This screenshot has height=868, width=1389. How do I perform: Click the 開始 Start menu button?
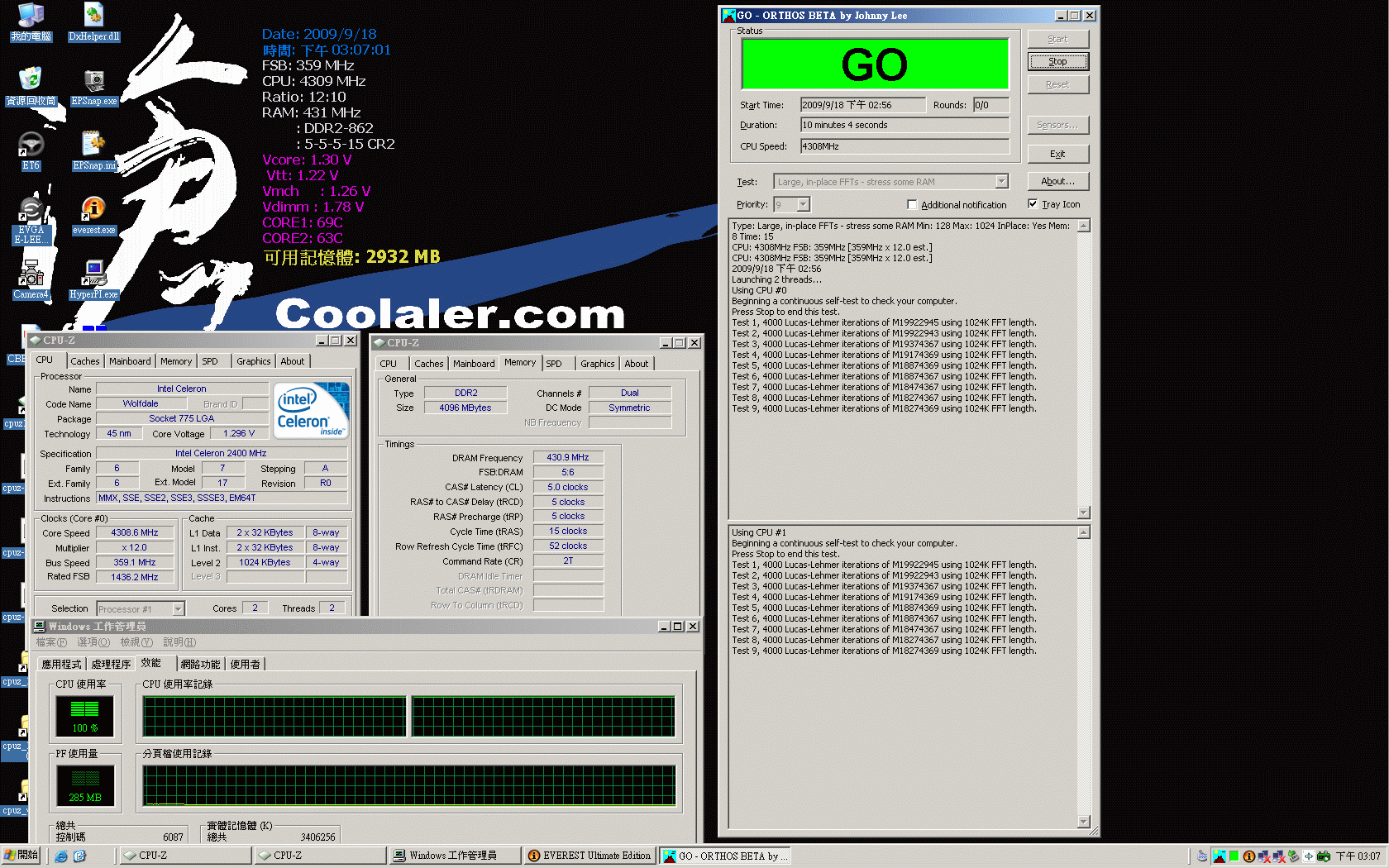point(21,856)
